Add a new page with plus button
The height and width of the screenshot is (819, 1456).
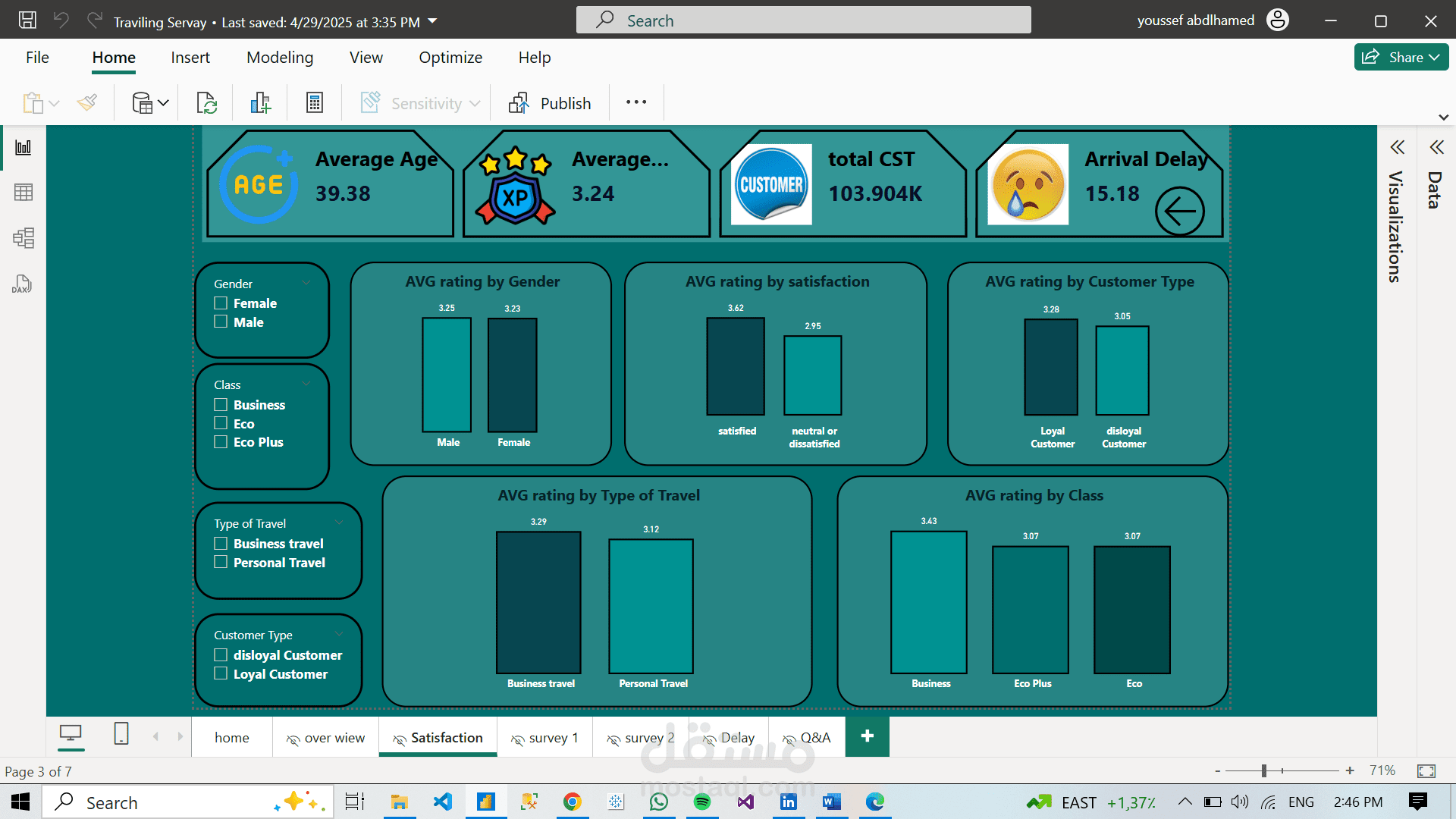(x=868, y=736)
